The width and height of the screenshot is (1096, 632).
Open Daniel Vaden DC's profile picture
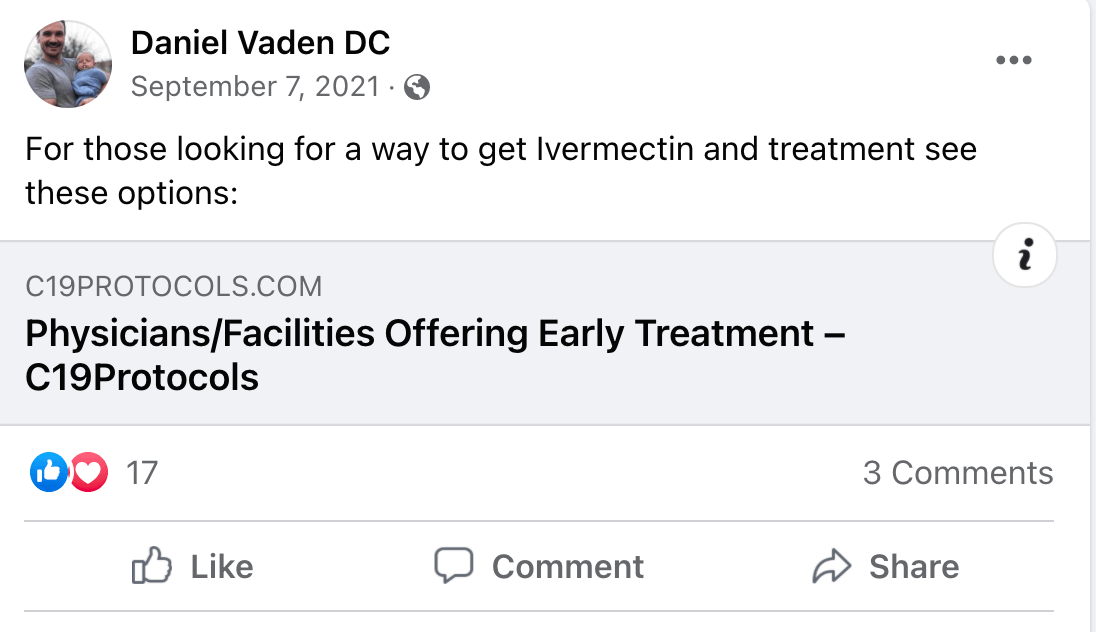[x=68, y=64]
